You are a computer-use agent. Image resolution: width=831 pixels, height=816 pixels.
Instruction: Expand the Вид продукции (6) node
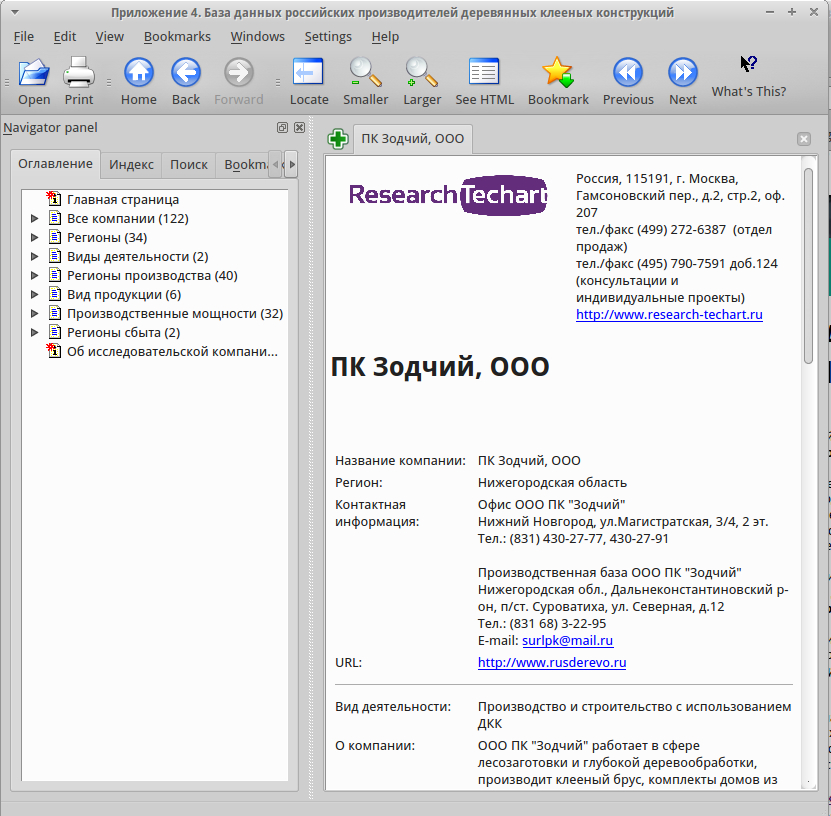[34, 295]
